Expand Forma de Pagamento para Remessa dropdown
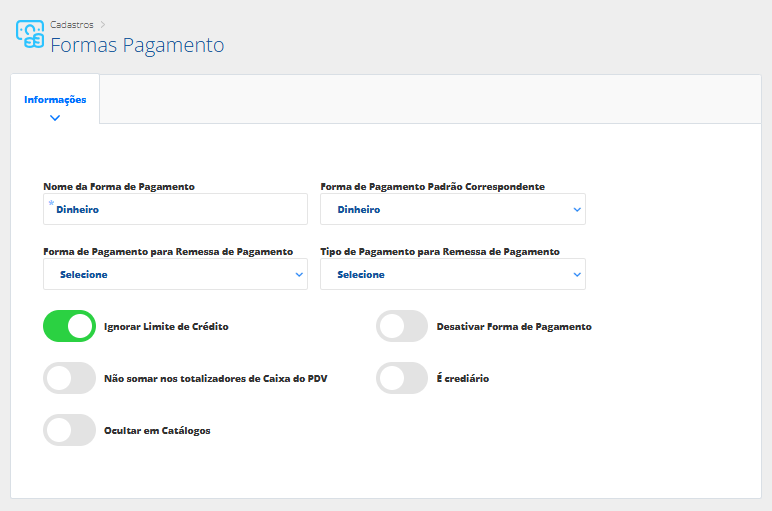Viewport: 772px width, 511px height. pyautogui.click(x=175, y=274)
